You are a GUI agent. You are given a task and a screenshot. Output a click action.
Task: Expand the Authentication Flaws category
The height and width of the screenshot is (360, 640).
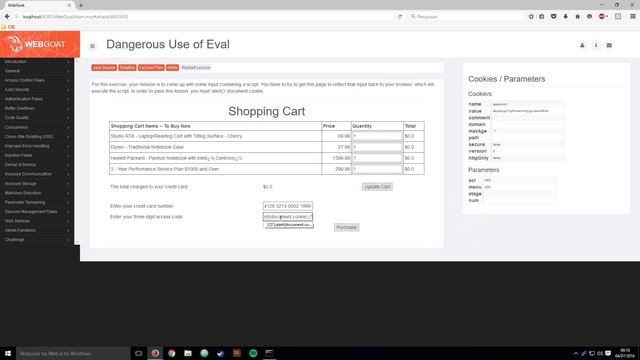pos(37,99)
